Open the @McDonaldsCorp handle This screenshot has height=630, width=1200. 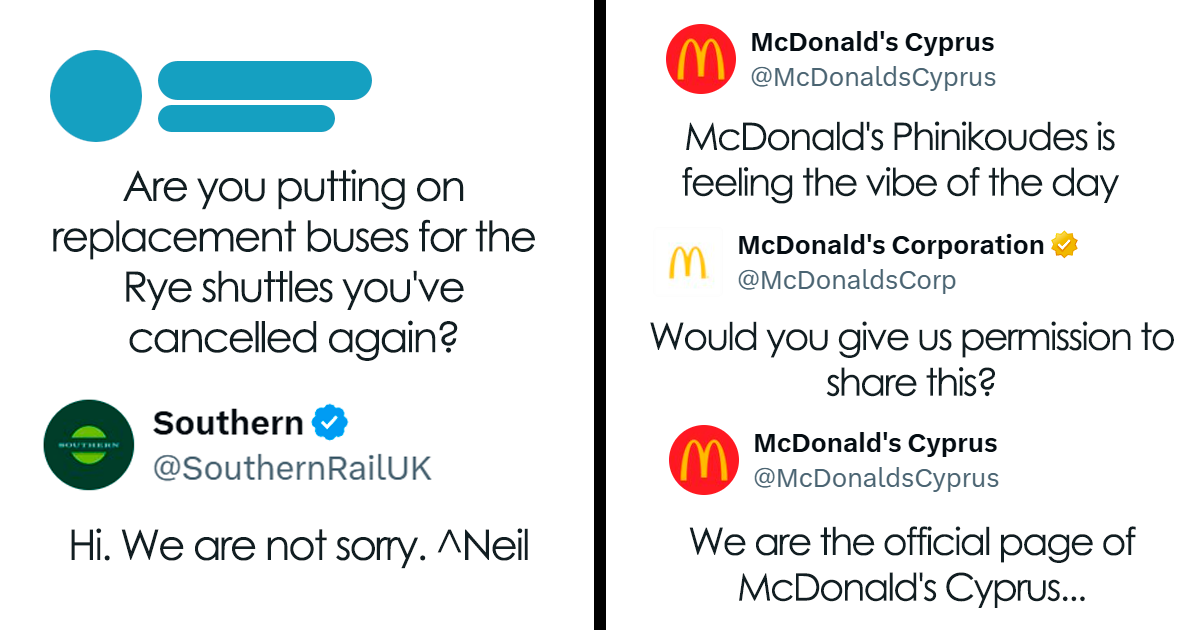click(x=846, y=280)
